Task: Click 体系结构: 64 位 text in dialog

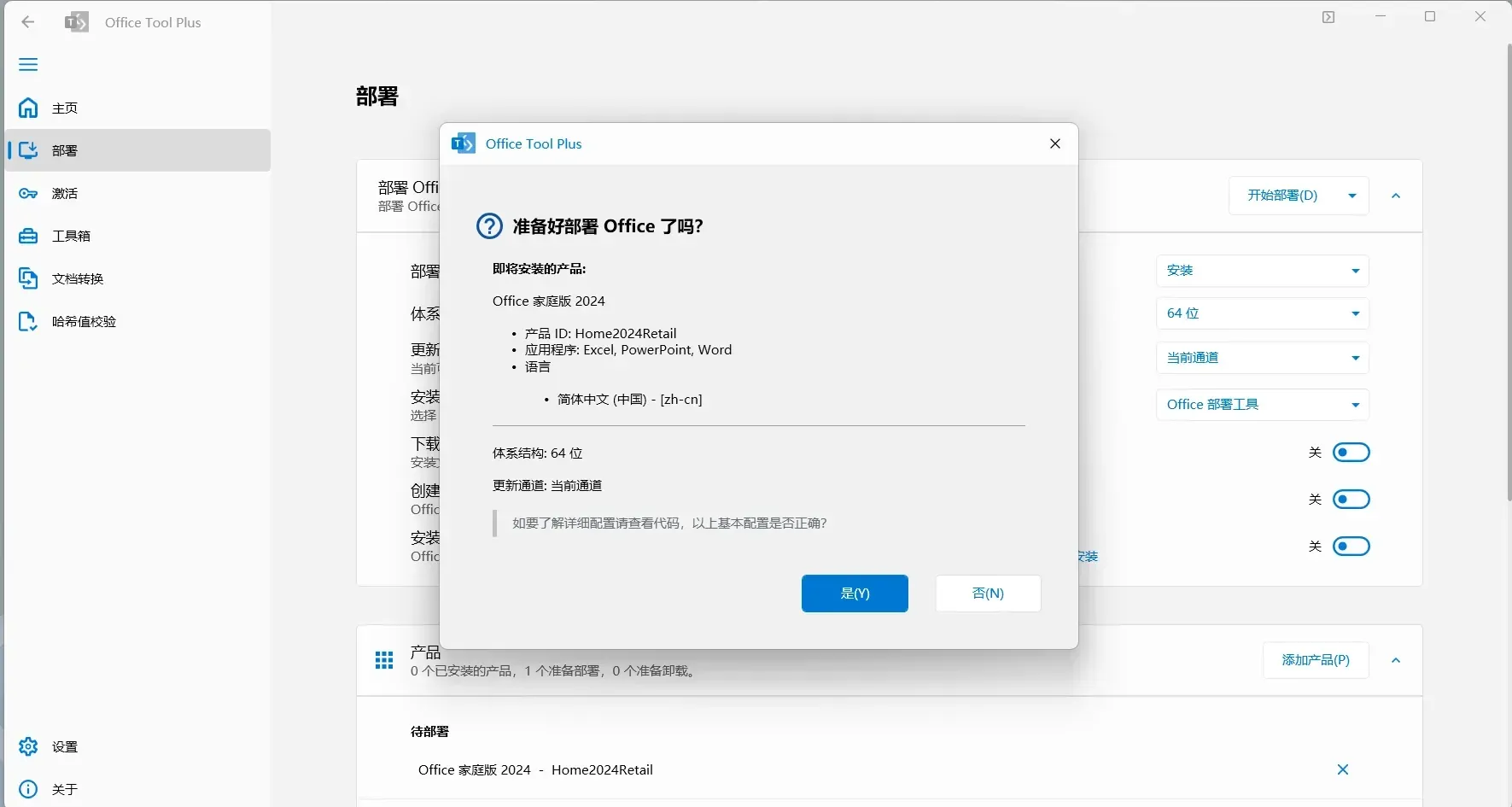Action: [538, 453]
